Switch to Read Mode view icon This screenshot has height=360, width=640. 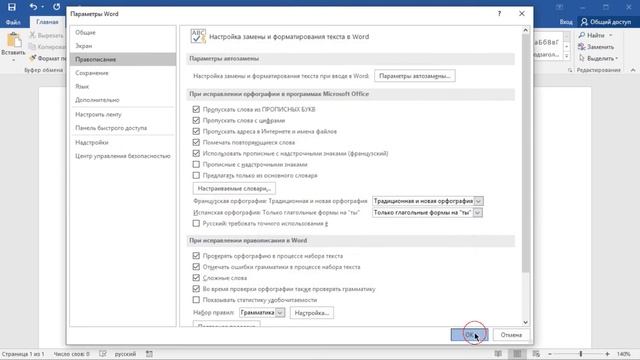coord(498,354)
